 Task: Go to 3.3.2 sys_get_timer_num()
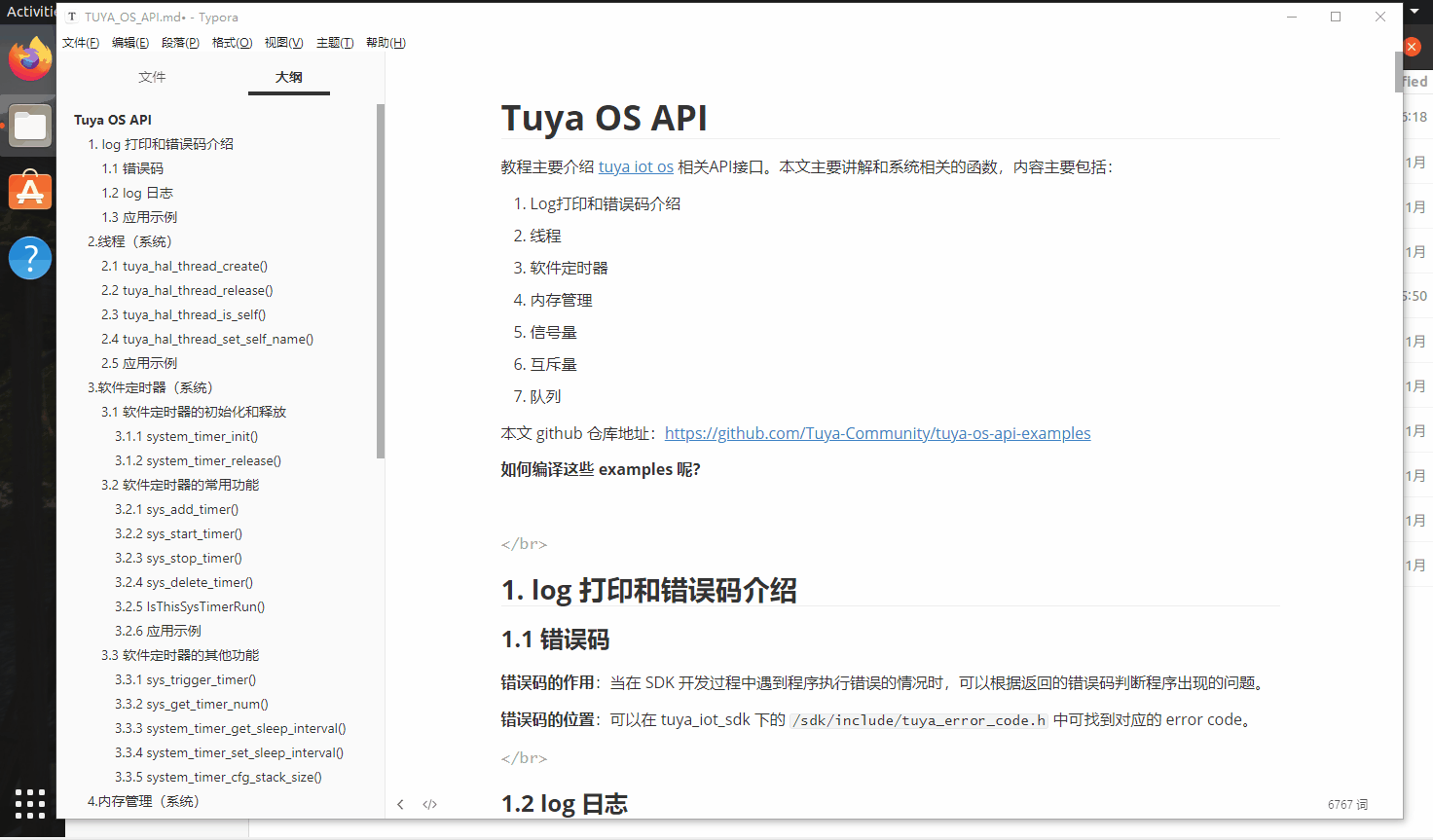tap(192, 704)
